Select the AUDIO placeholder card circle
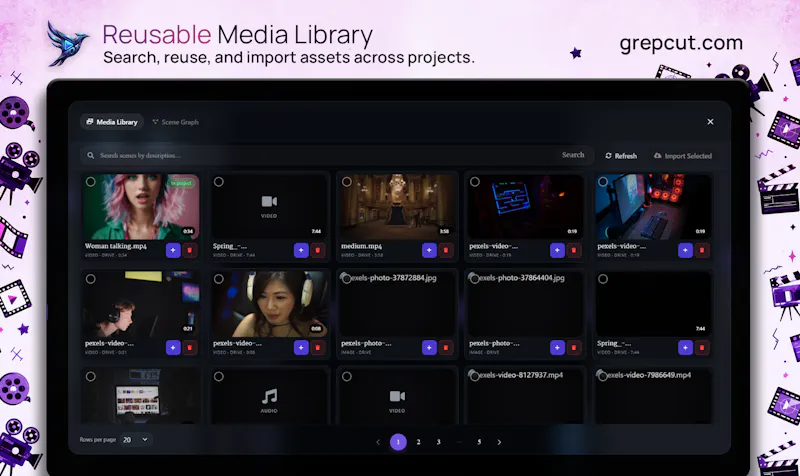800x476 pixels. pos(219,377)
